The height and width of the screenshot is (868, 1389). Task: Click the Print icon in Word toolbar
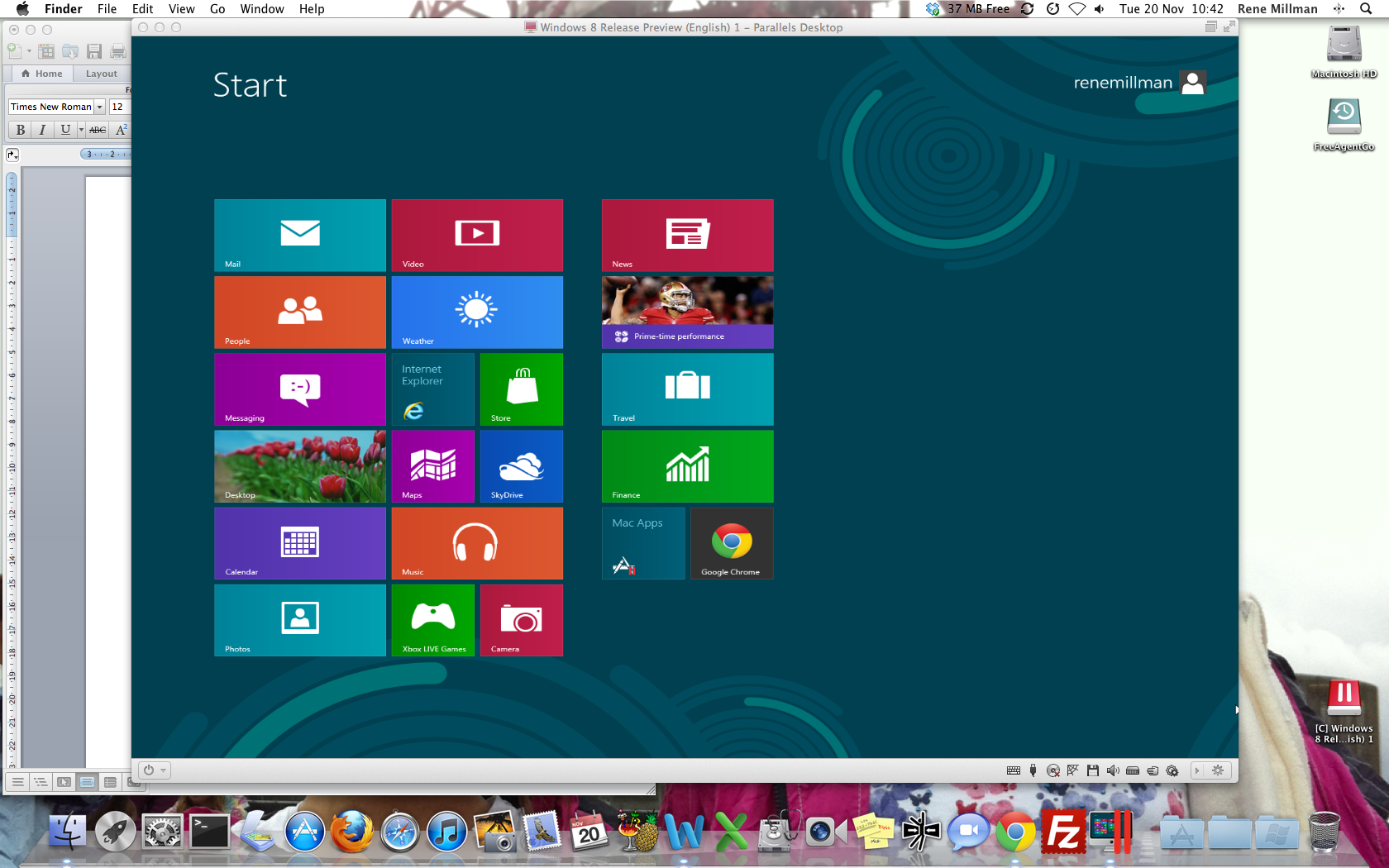(x=118, y=51)
